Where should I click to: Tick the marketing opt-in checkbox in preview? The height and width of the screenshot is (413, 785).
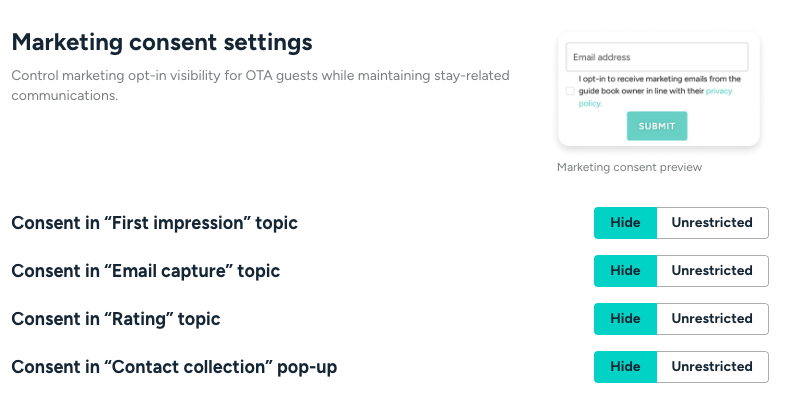(570, 91)
